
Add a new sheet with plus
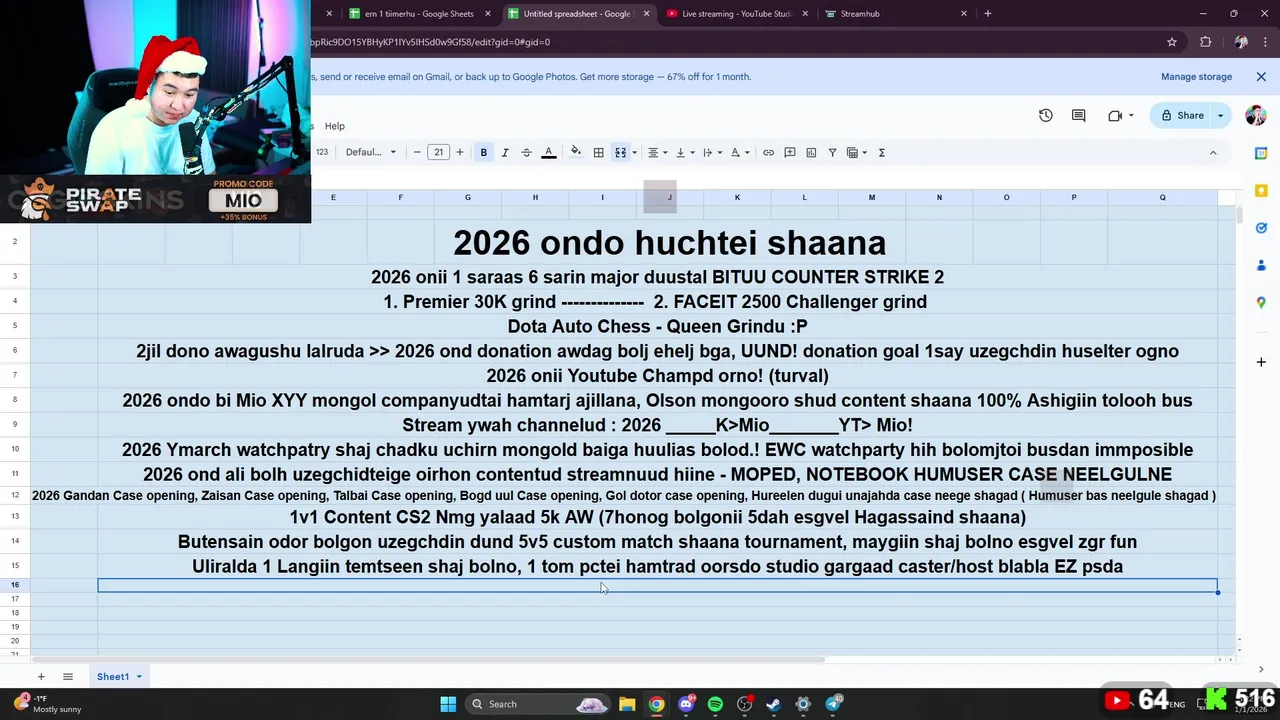click(x=41, y=677)
